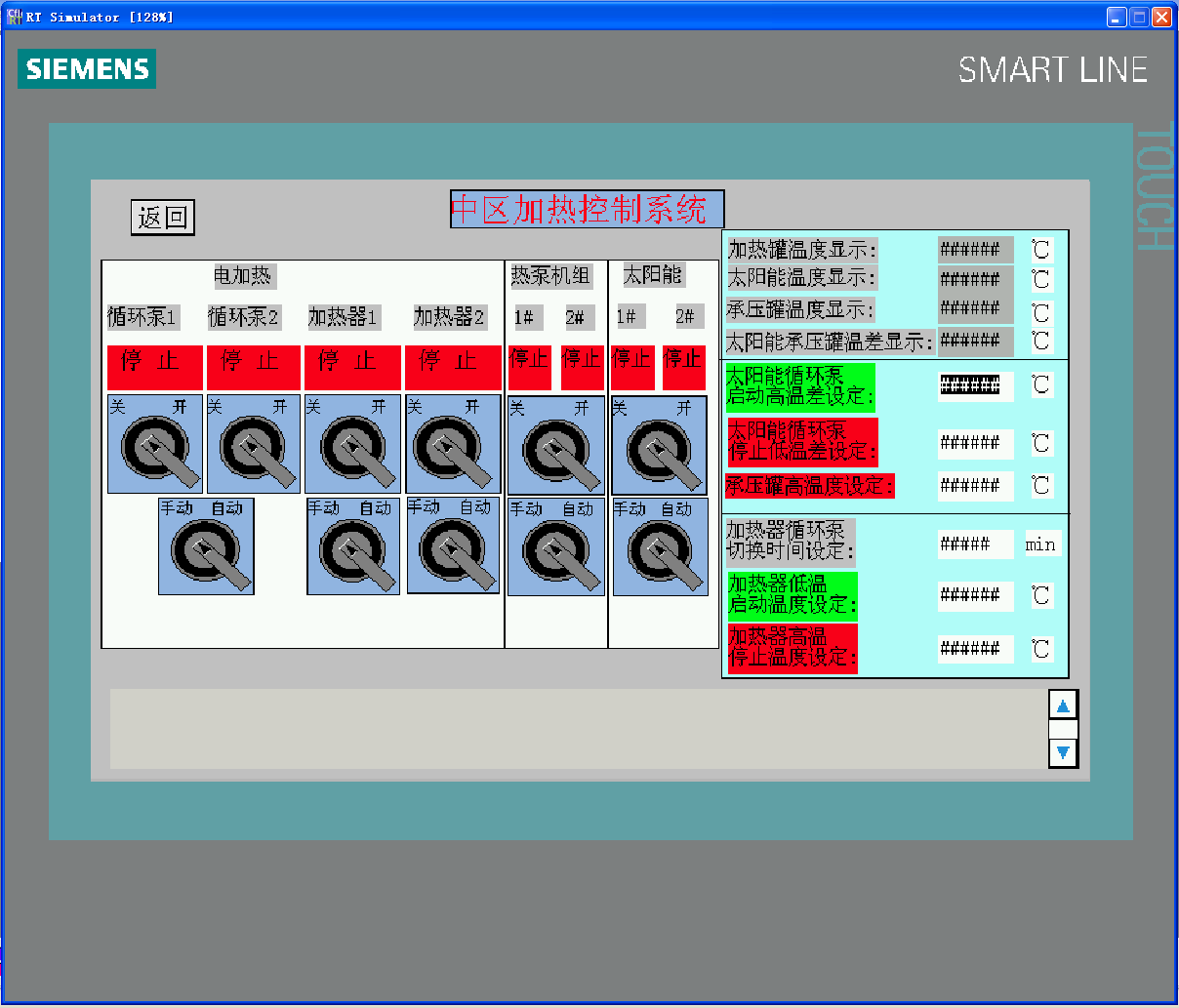This screenshot has width=1179, height=1008.
Task: Switch the 加热器1 关/开 rotary knob
Action: pos(352,444)
